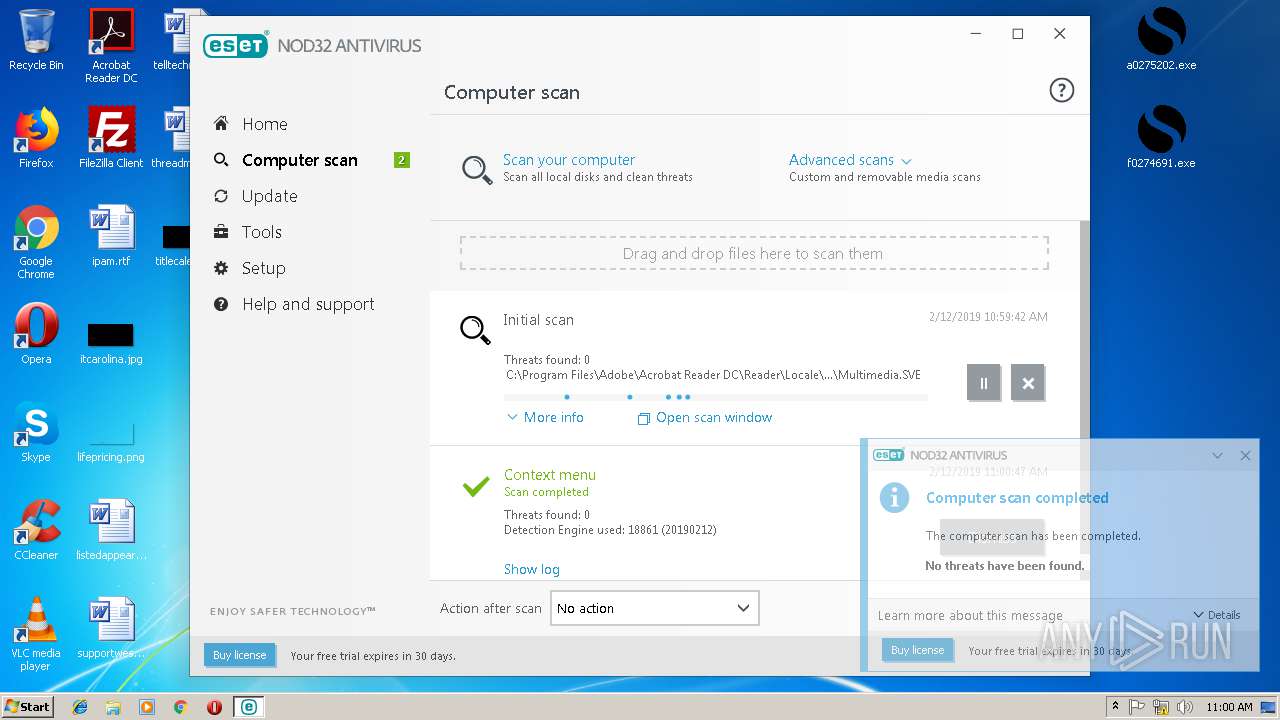Screen dimensions: 1280x720
Task: Click the taskbar clock 11:00 AM
Action: coord(1229,707)
